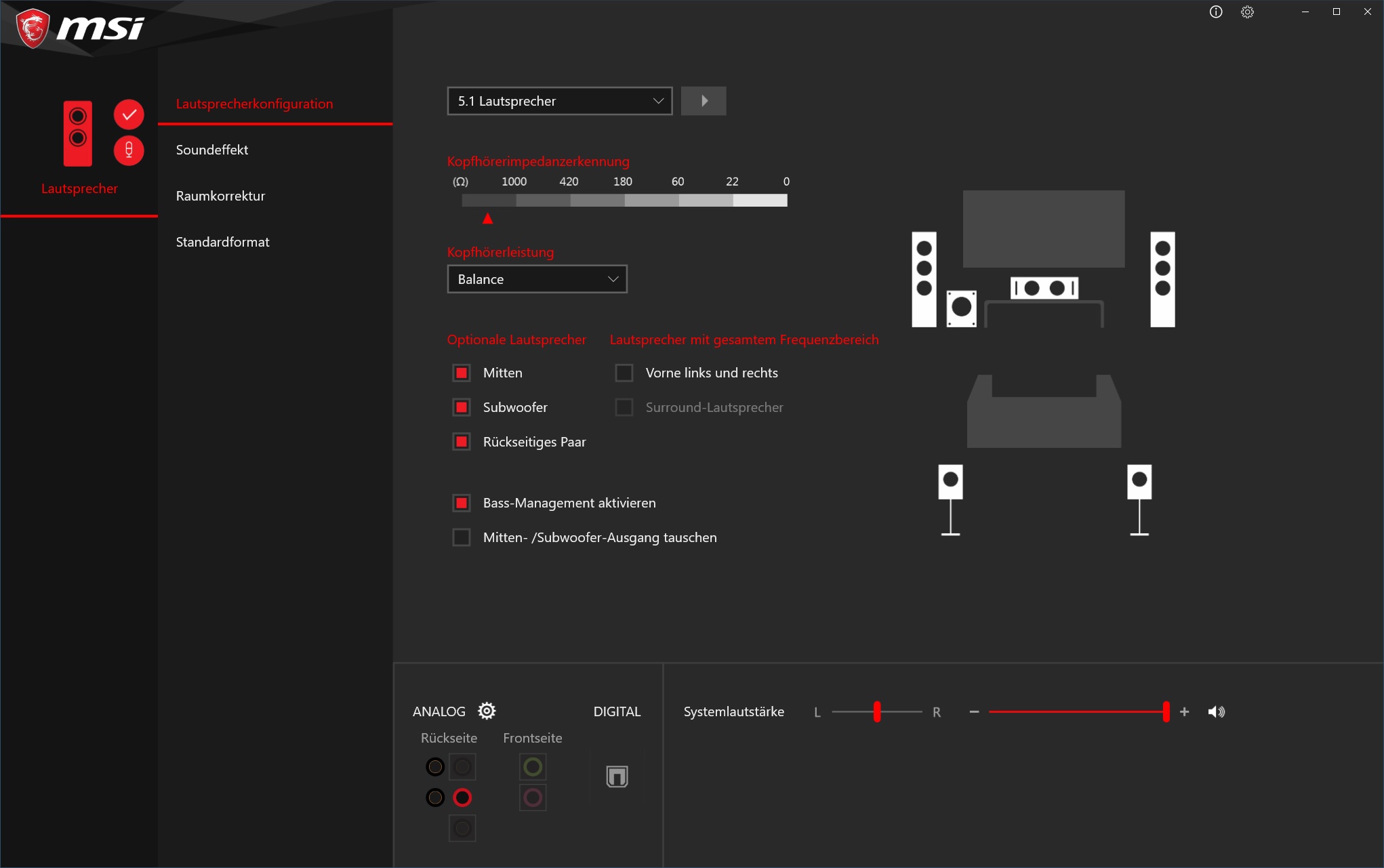
Task: Toggle Mitten-/Subwoofer-Ausgang tauschen checkbox
Action: click(462, 537)
